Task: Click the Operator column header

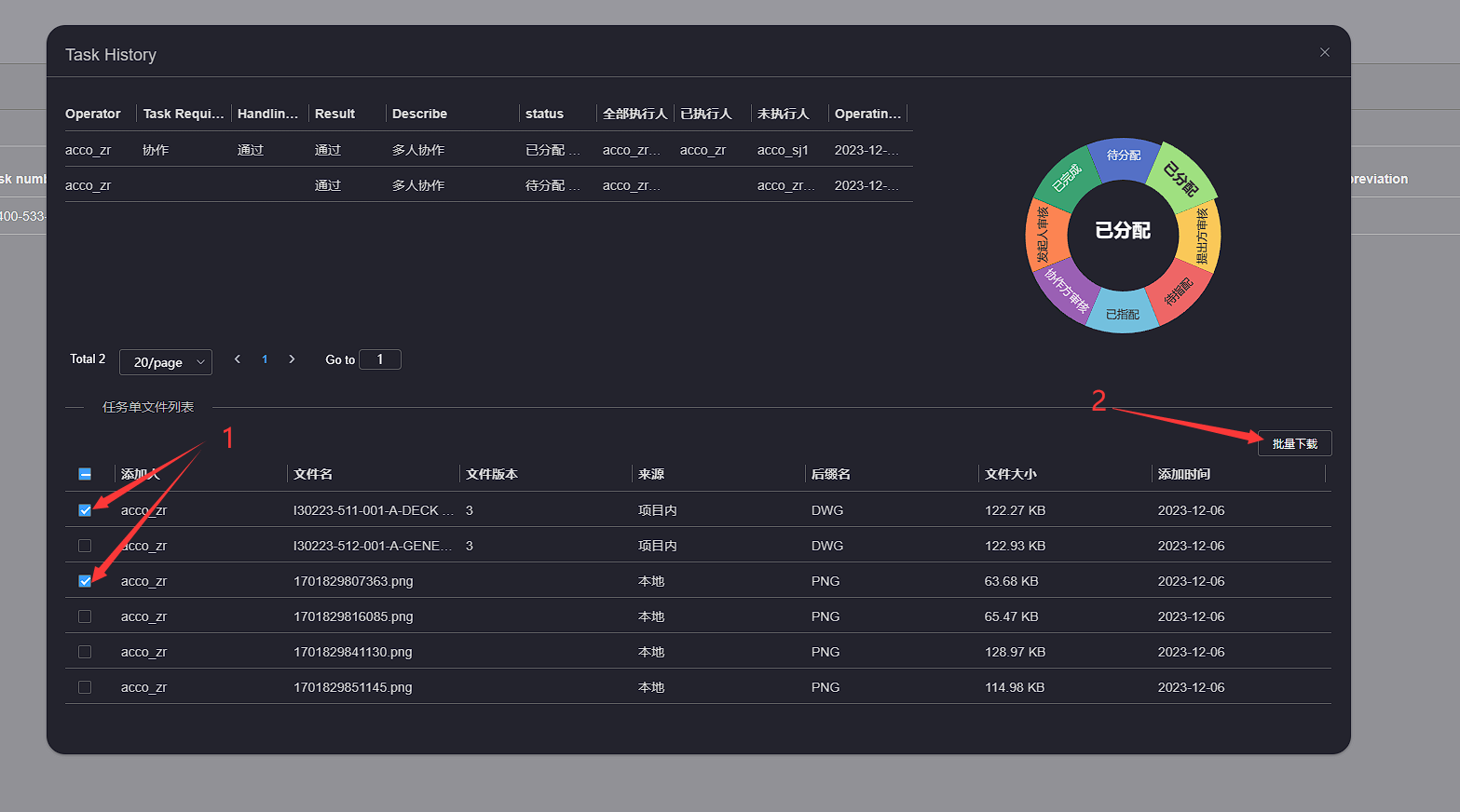Action: click(93, 114)
